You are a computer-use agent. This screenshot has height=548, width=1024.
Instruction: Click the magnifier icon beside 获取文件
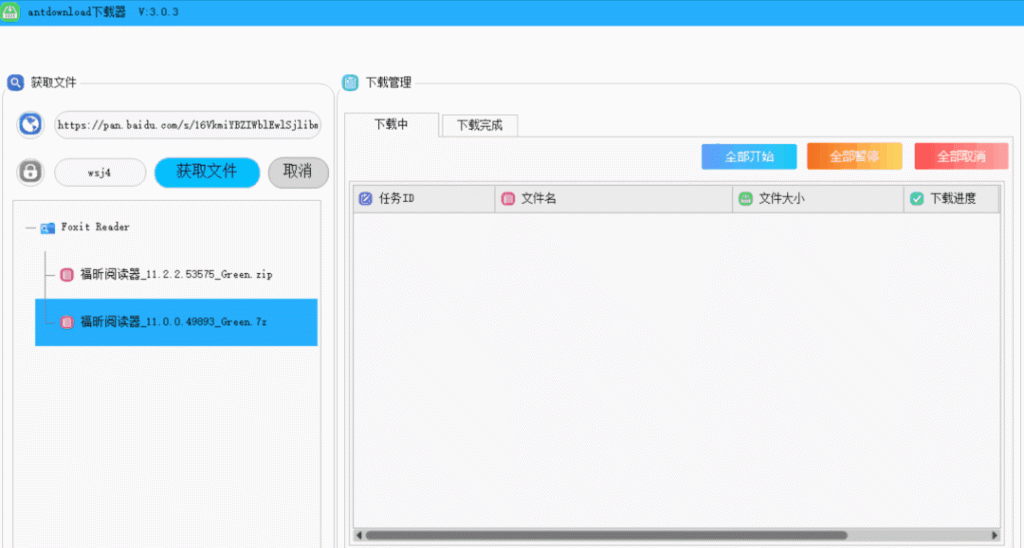pos(15,83)
